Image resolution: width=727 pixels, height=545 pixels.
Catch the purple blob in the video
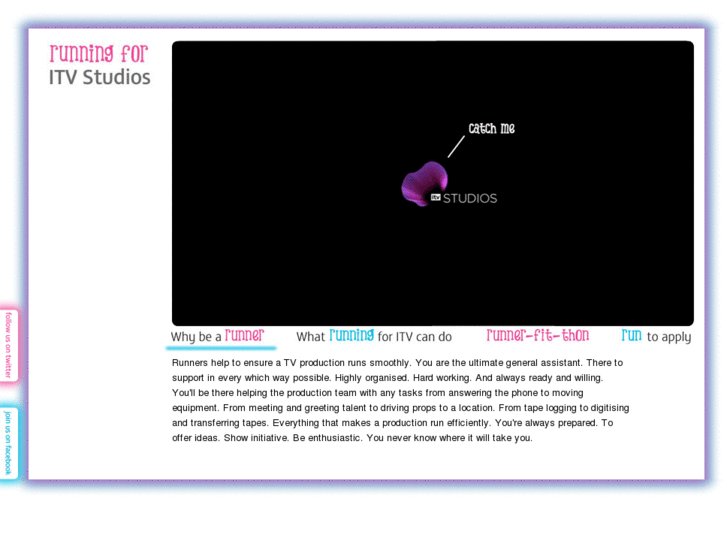tap(423, 183)
